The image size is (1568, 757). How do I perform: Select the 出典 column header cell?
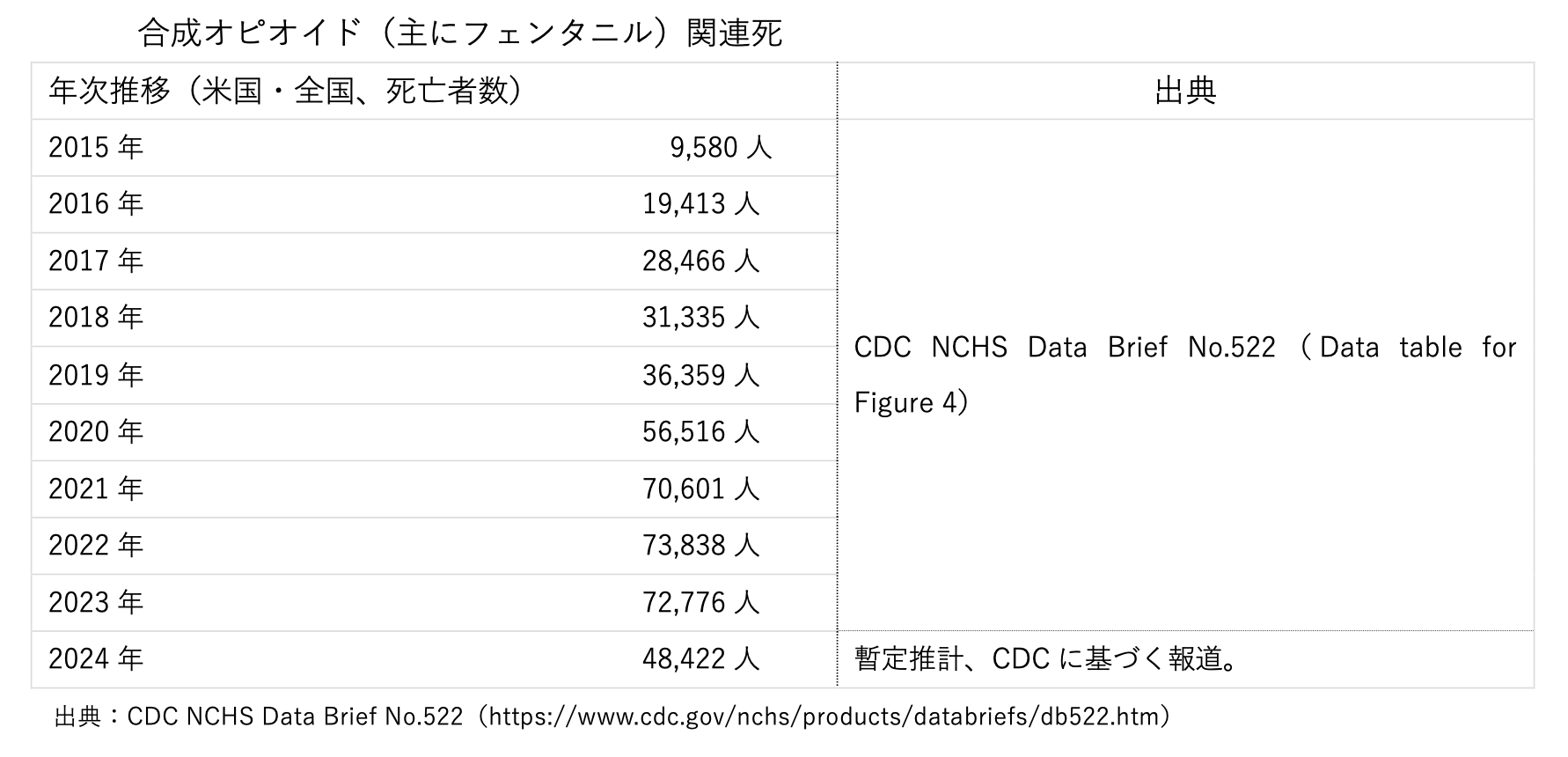pyautogui.click(x=1184, y=91)
